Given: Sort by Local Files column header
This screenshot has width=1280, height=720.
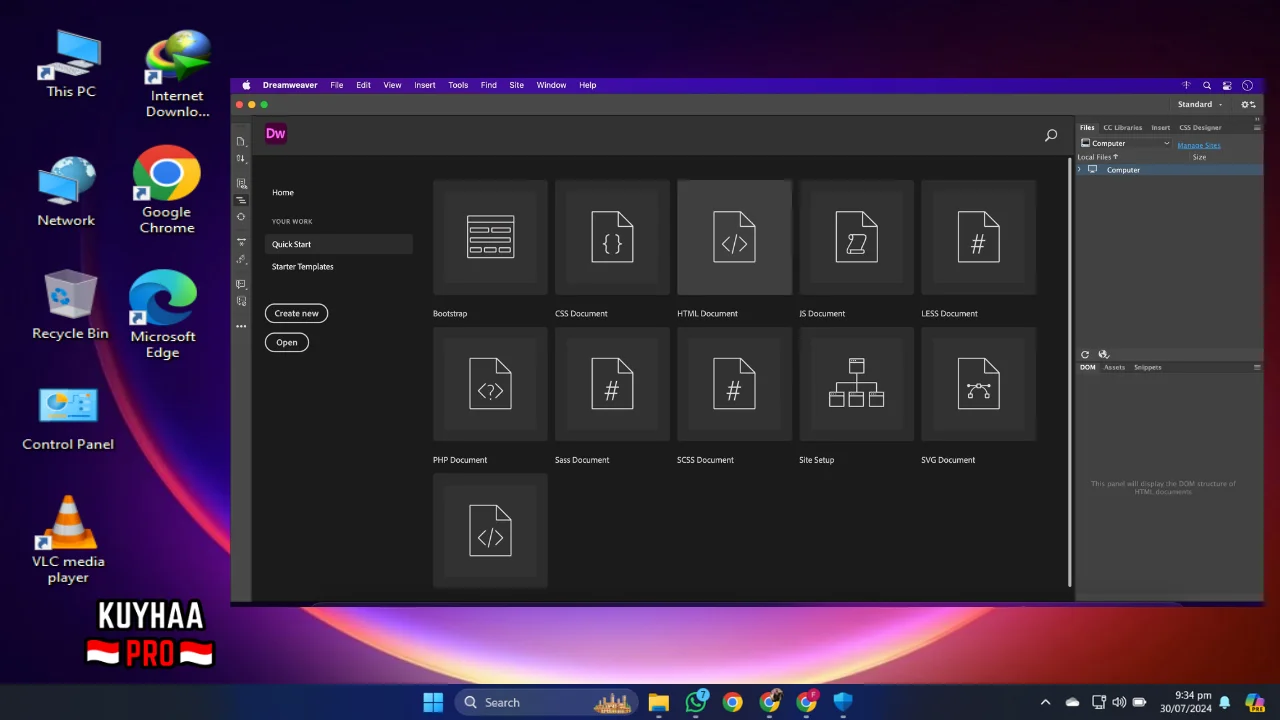Looking at the screenshot, I should click(x=1097, y=157).
